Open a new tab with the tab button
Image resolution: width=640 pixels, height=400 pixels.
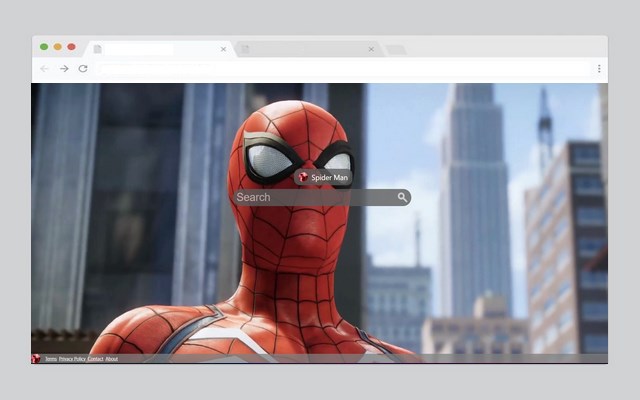396,50
